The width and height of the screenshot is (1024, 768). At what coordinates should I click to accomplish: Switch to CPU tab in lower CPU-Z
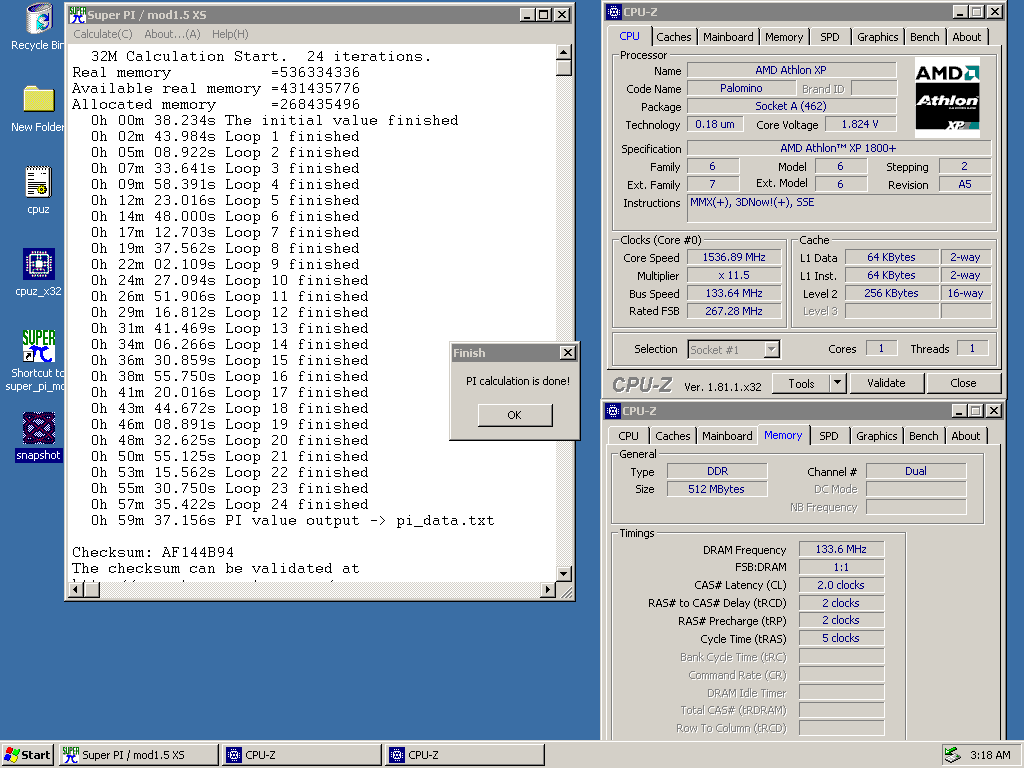(x=628, y=436)
